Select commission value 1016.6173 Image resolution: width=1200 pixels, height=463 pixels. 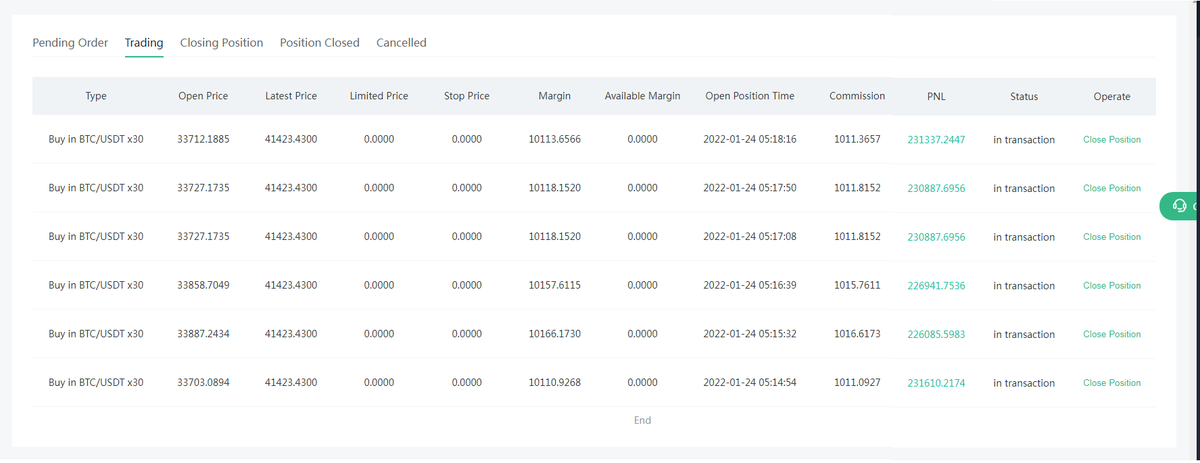(x=857, y=334)
